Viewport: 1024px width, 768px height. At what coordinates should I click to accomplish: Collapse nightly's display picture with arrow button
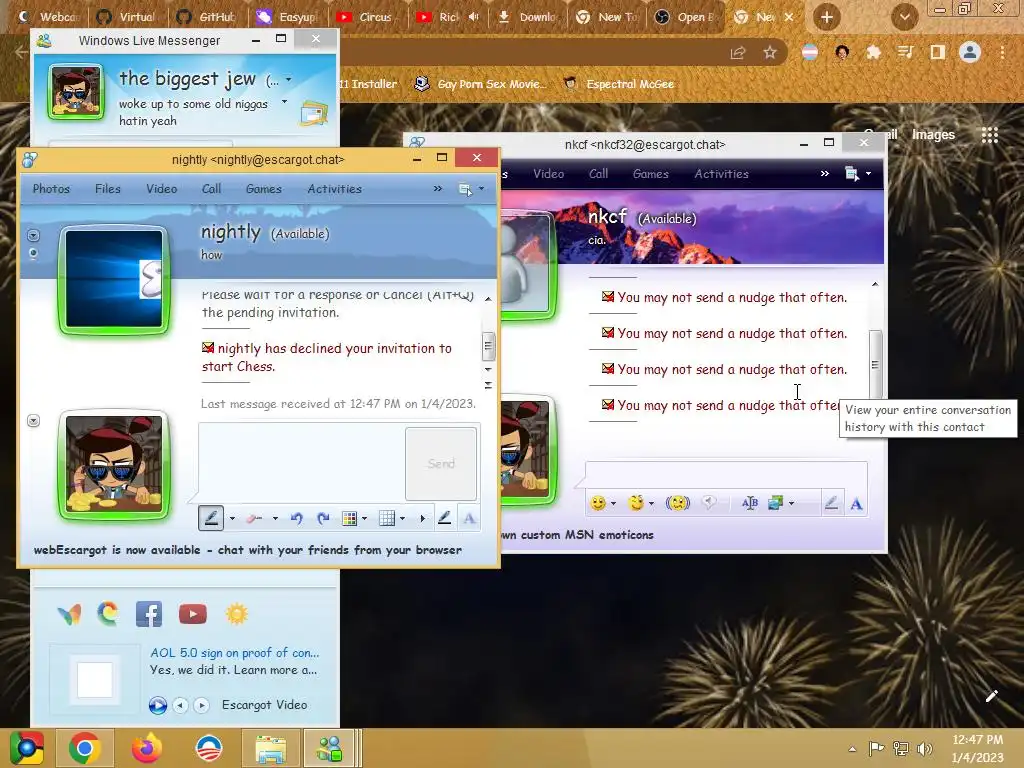[x=33, y=235]
